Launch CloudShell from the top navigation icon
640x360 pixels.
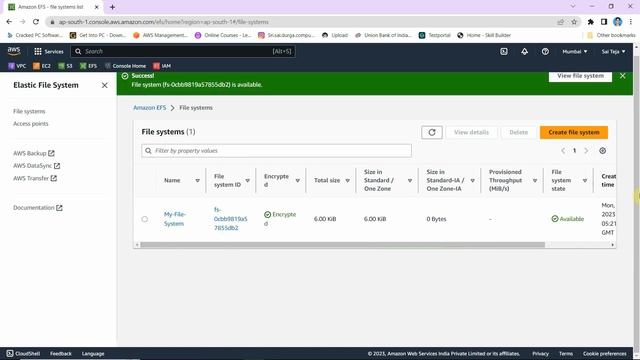tap(504, 51)
